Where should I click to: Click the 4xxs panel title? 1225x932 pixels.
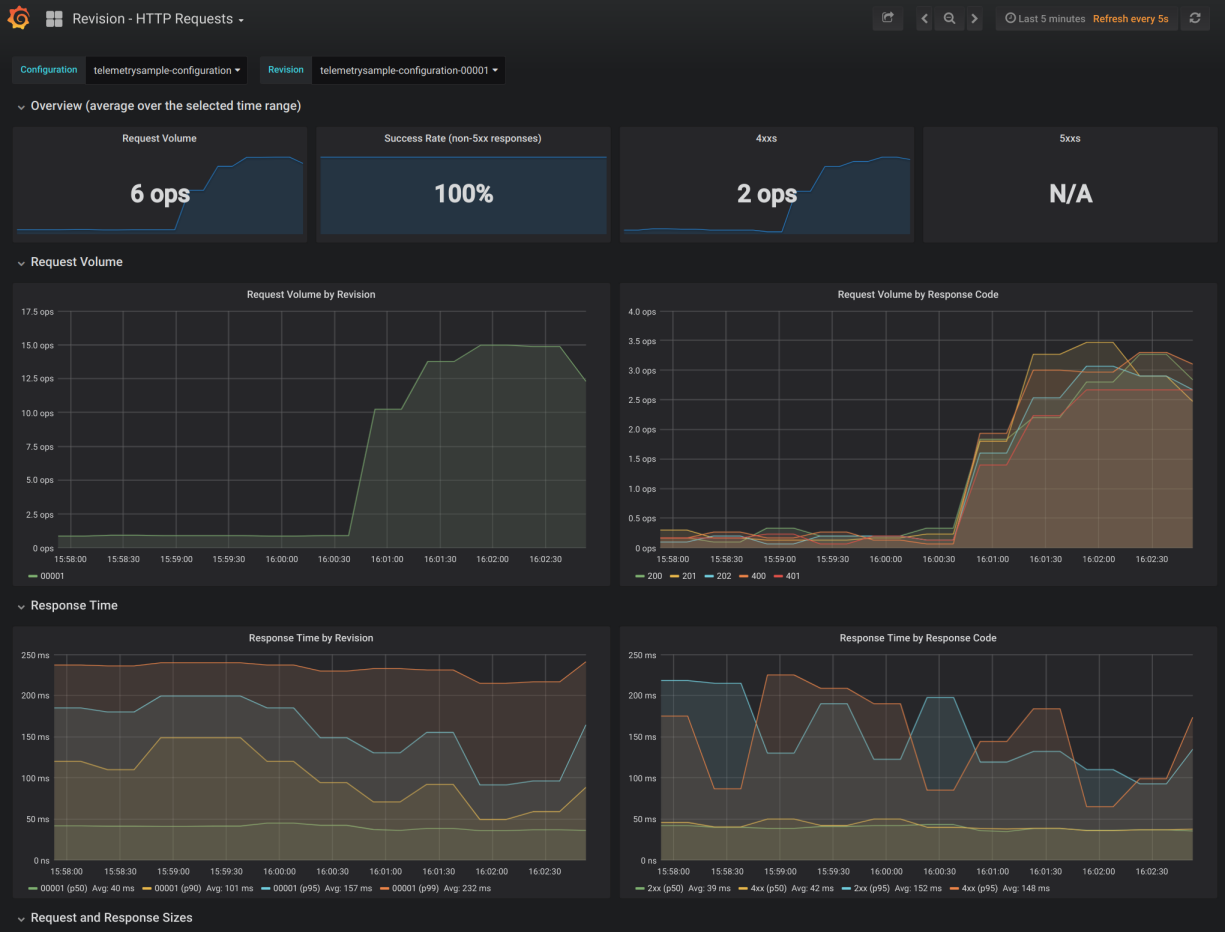pos(766,138)
